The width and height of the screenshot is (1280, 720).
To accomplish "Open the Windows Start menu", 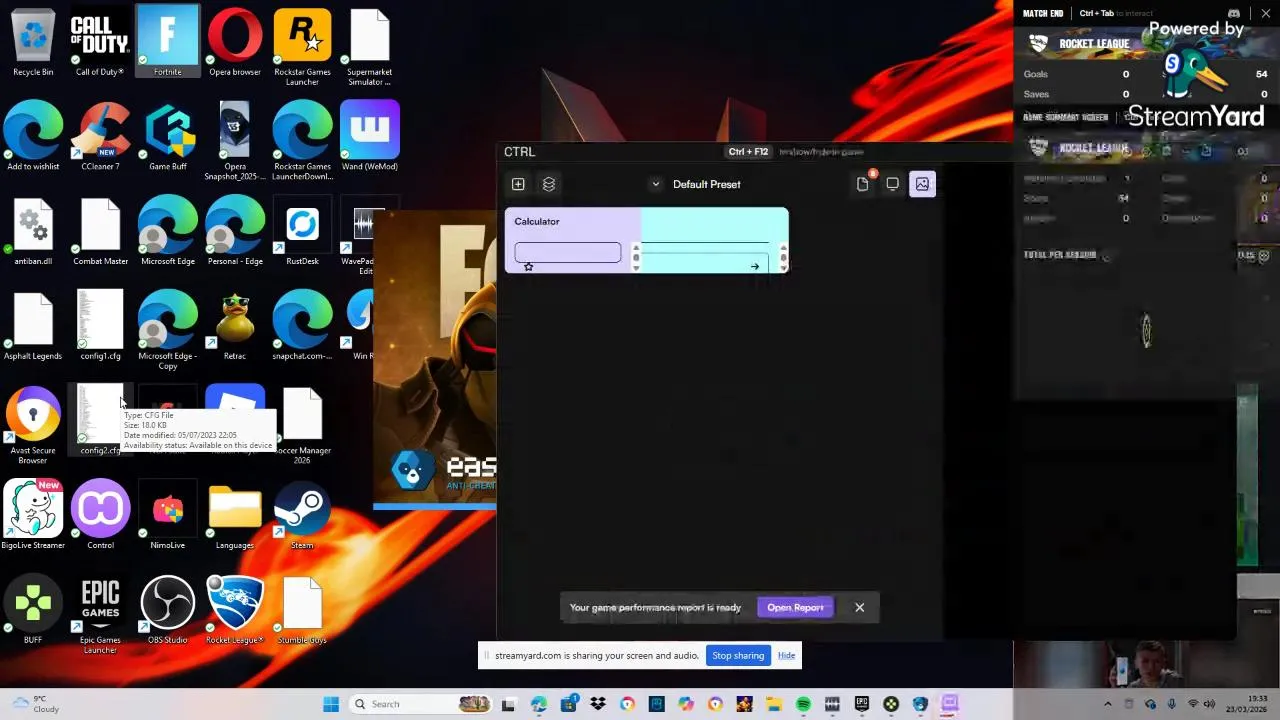I will click(331, 704).
